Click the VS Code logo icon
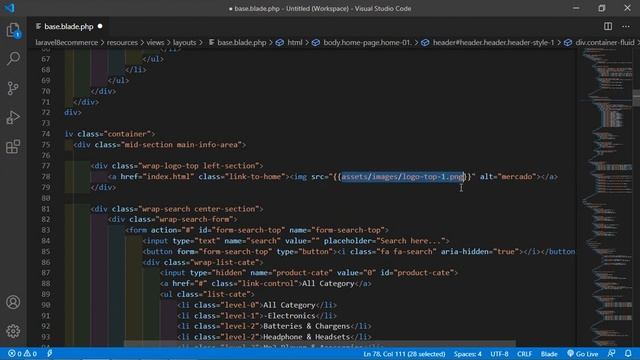The image size is (640, 360). (x=9, y=8)
